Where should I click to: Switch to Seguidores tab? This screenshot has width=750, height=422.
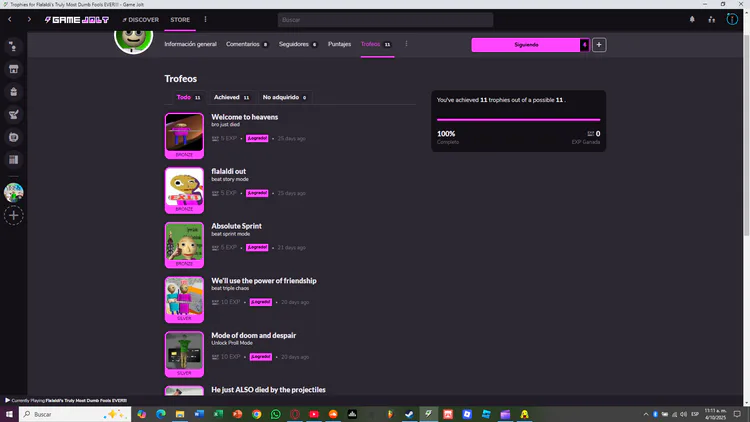(298, 44)
